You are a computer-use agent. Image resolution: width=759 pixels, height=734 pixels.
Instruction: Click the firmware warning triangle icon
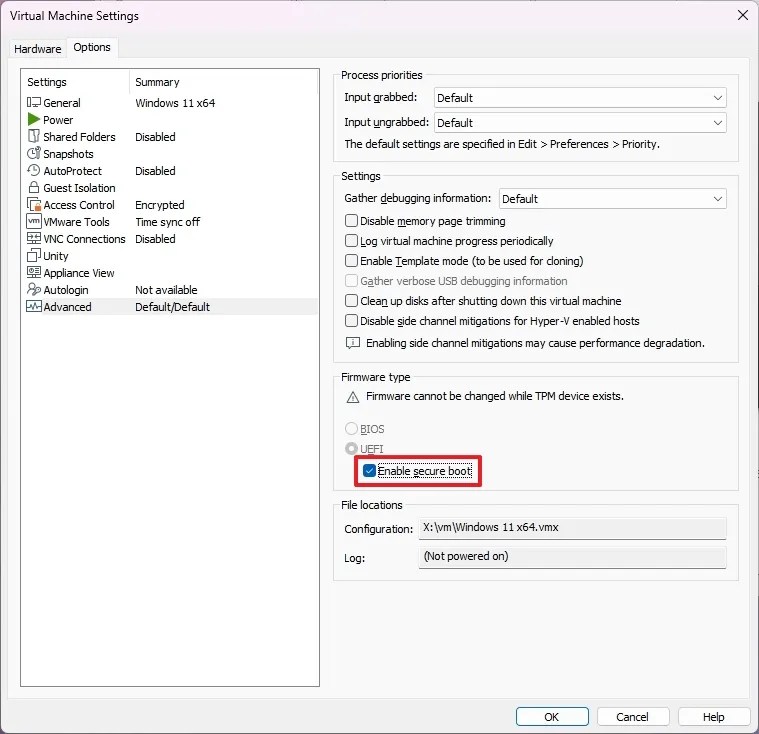point(353,397)
